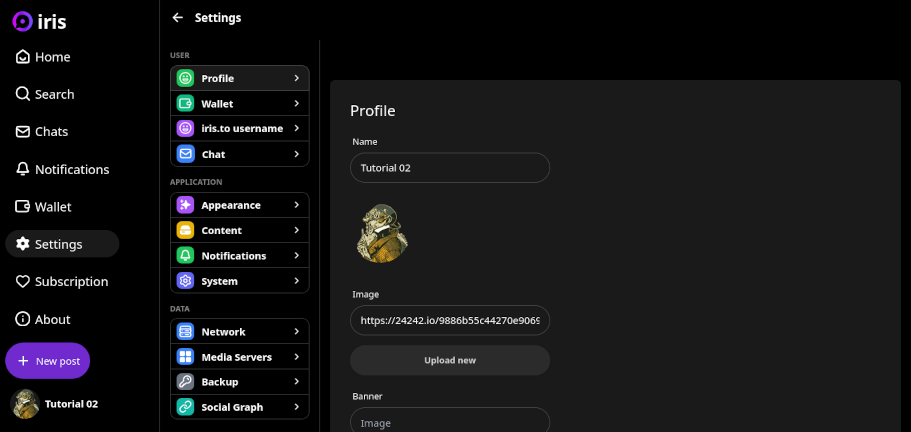Click the Search magnifier icon
Screen dimensions: 911x432
(x=23, y=94)
